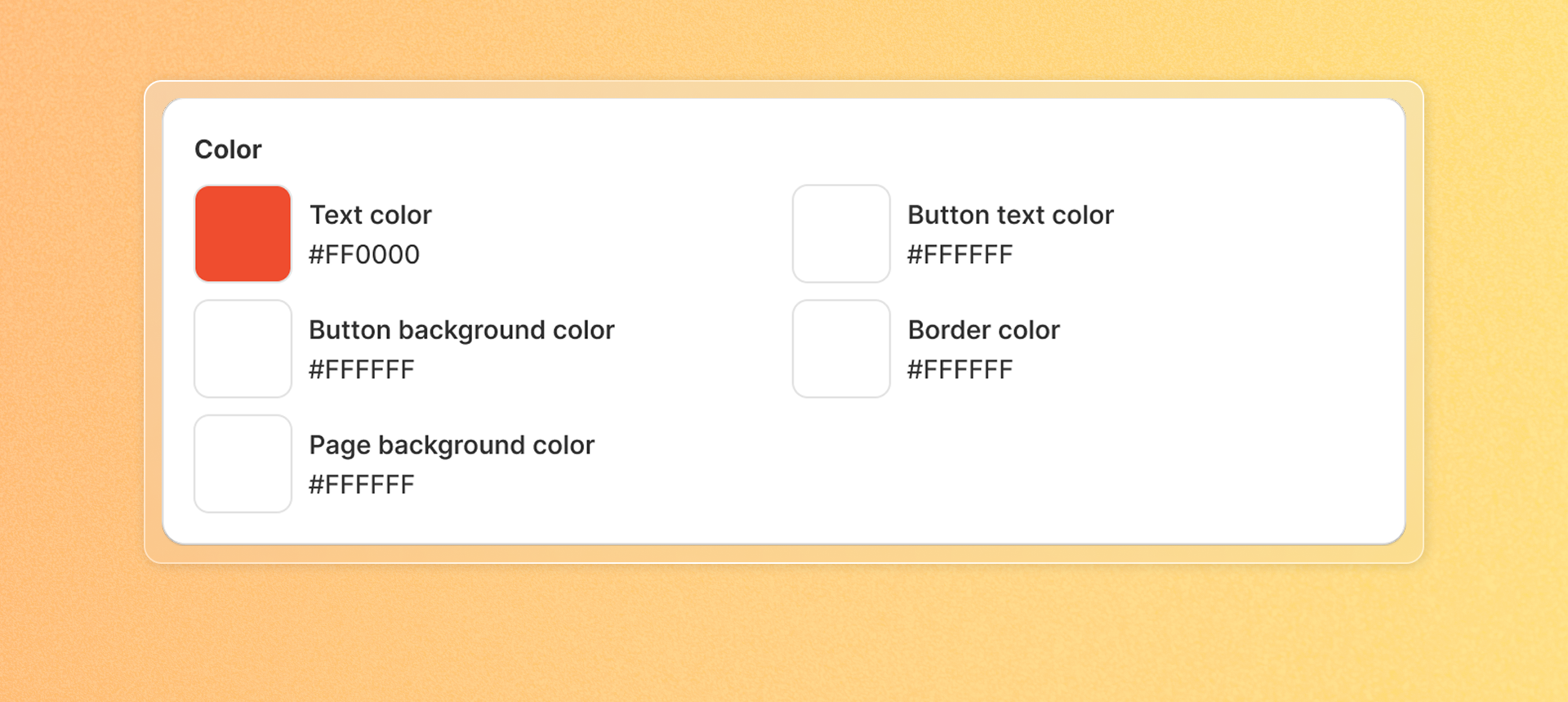Select the "Page background color" label

click(452, 445)
